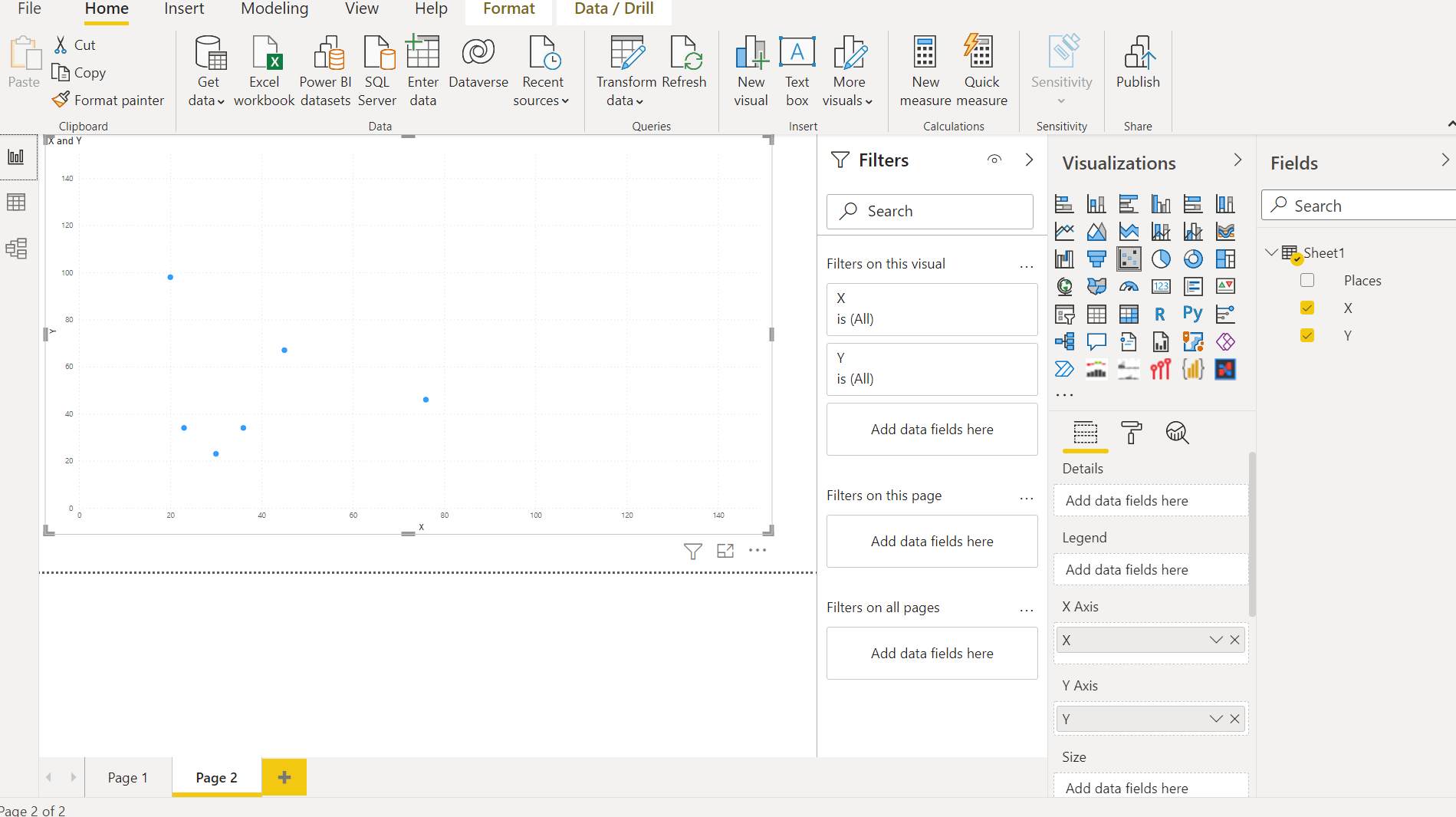Collapse the Sheet1 table in Fields
Screen dimensions: 1456x817
click(1271, 252)
